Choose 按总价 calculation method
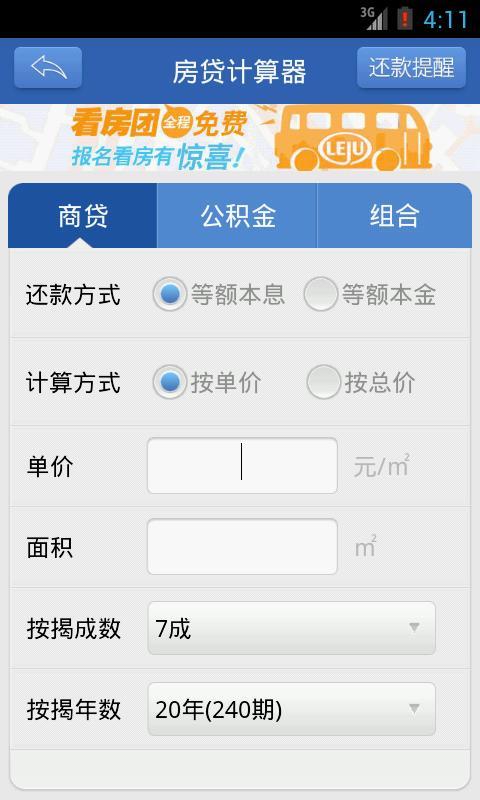Image resolution: width=480 pixels, height=800 pixels. tap(361, 382)
